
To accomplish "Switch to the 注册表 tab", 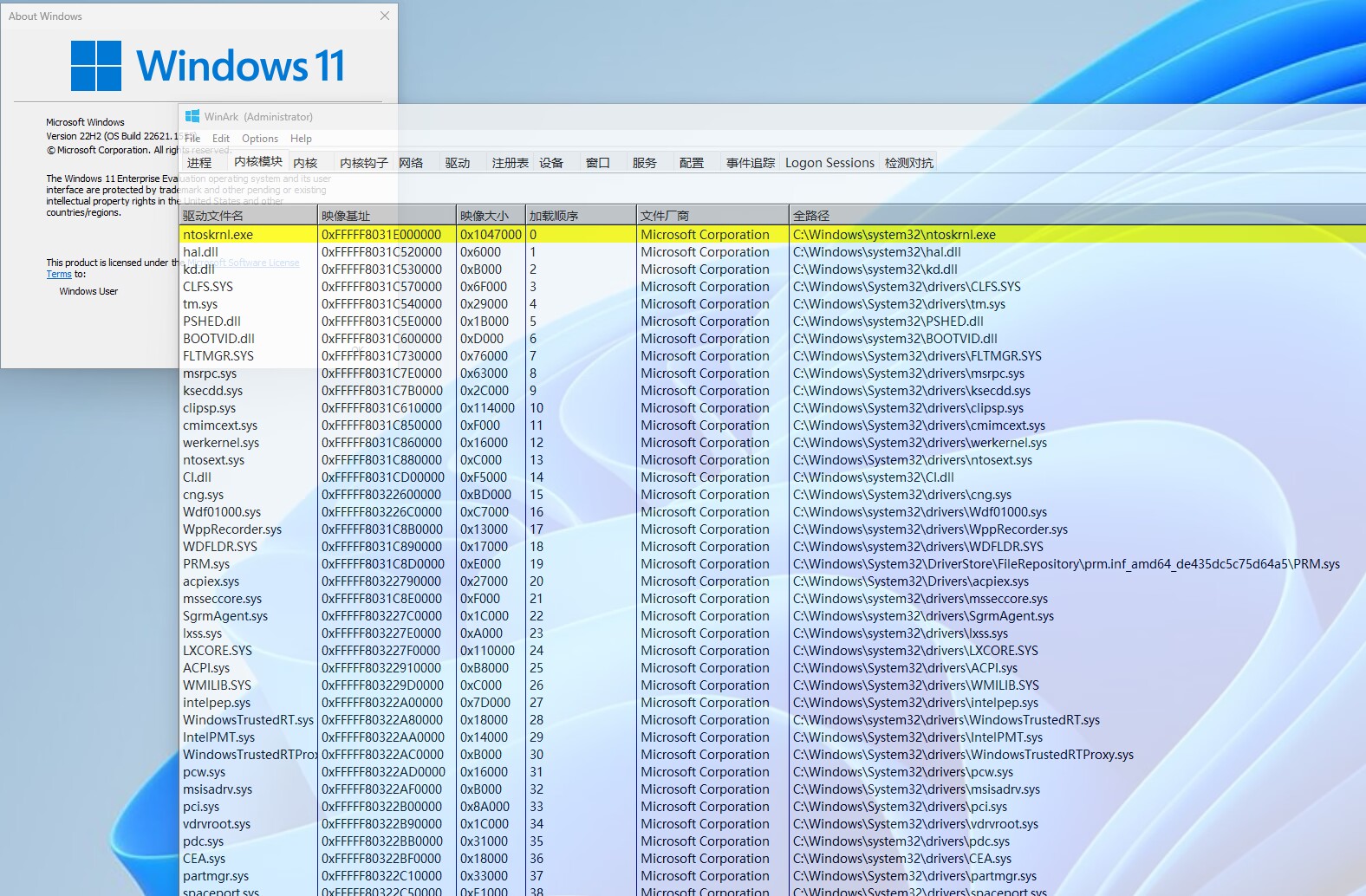I will point(511,163).
